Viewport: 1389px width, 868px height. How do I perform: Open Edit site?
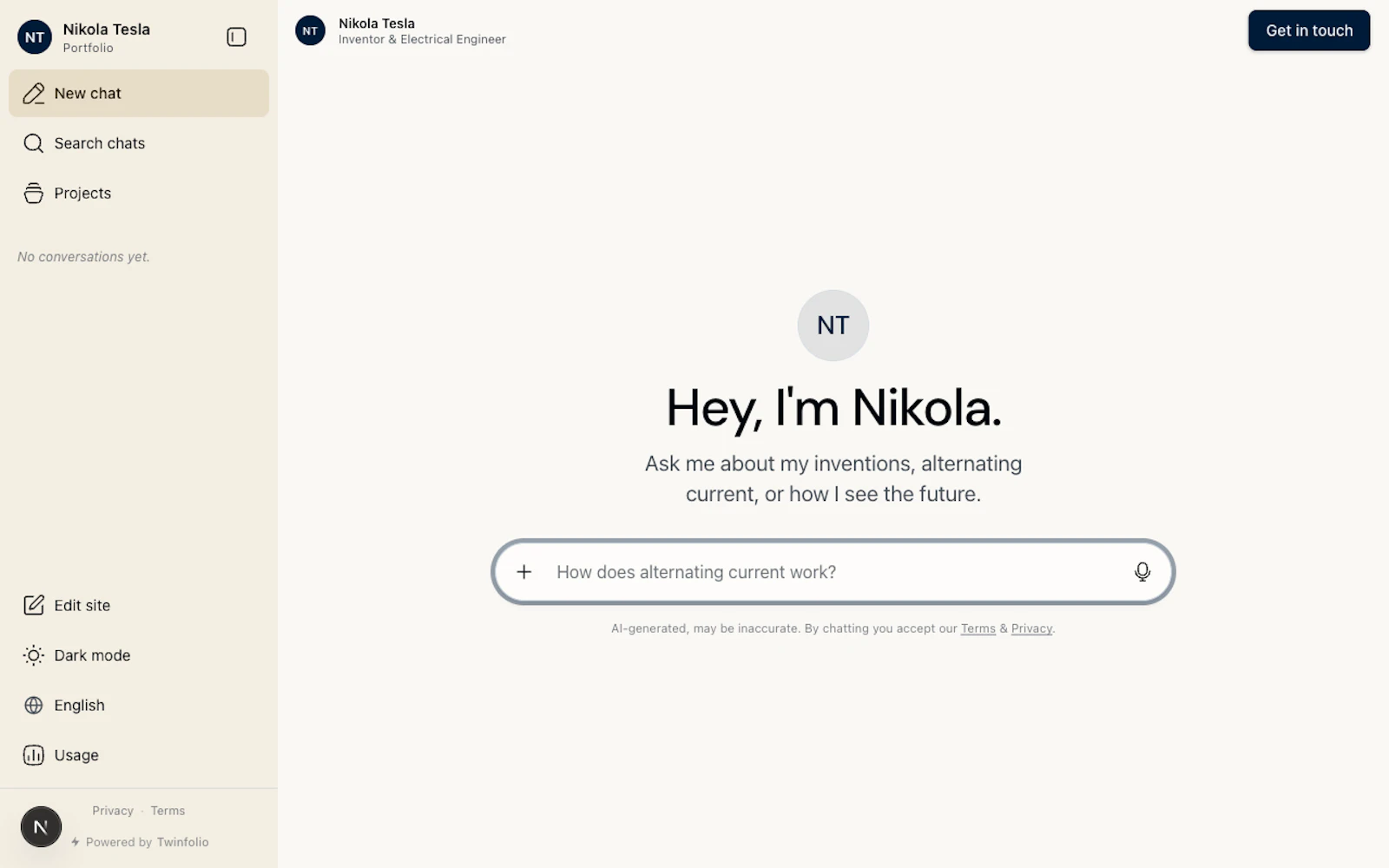click(x=139, y=605)
